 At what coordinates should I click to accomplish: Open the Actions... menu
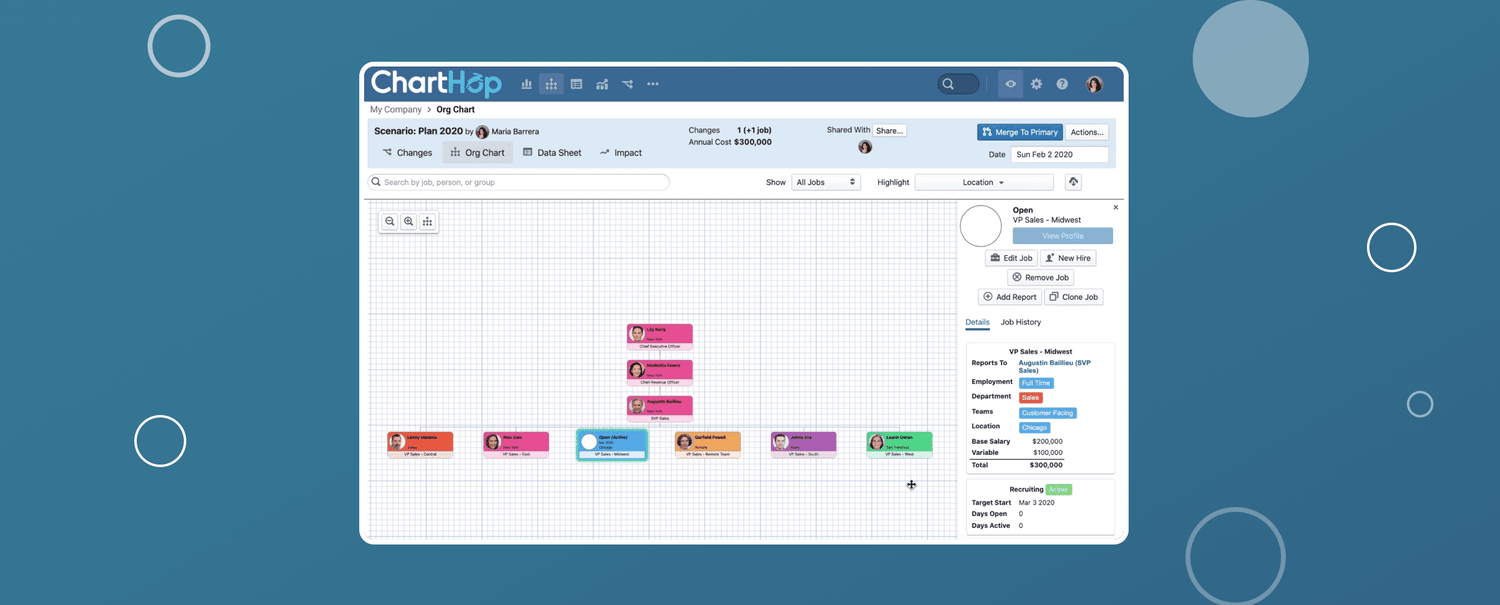(x=1086, y=132)
